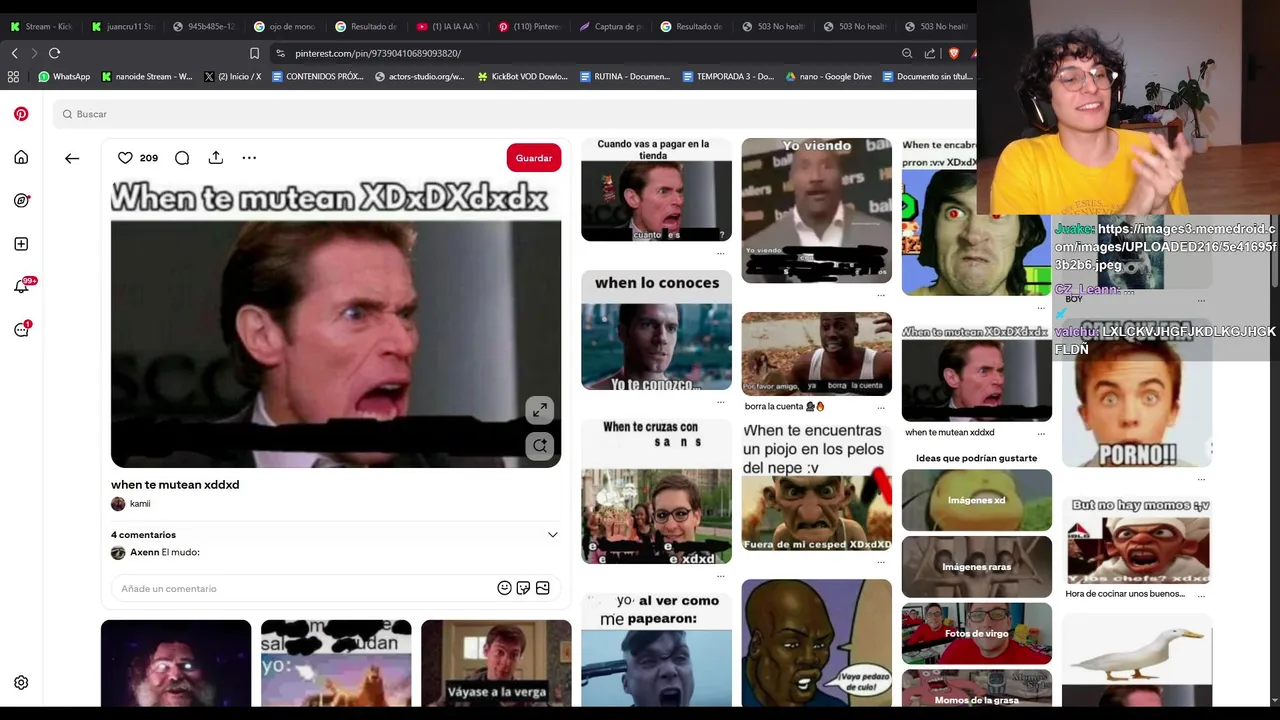Open the 'nanoide Stream' bookmark
The image size is (1280, 720).
pyautogui.click(x=147, y=76)
